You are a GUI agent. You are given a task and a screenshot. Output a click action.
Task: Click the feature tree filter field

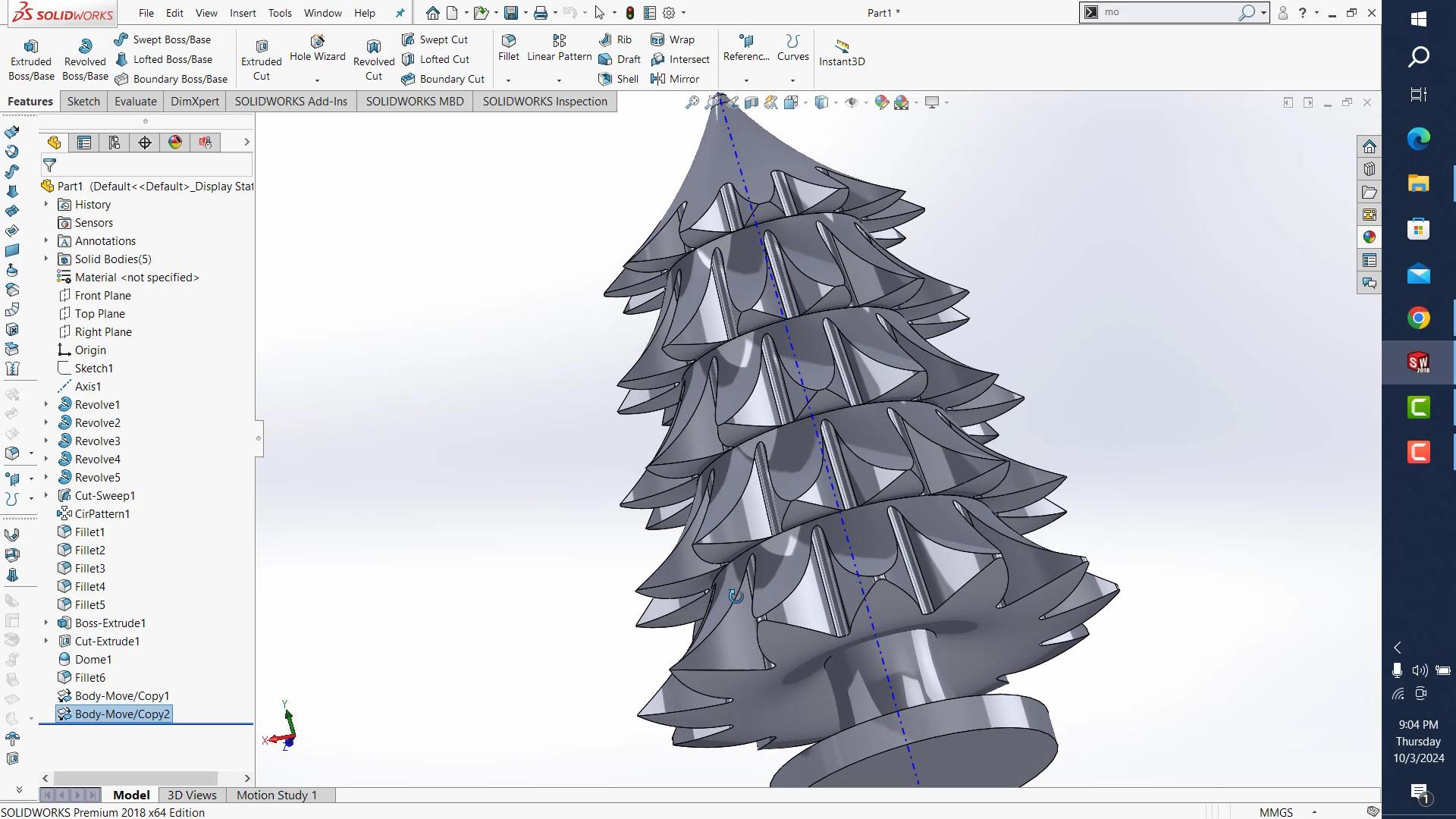(x=152, y=165)
